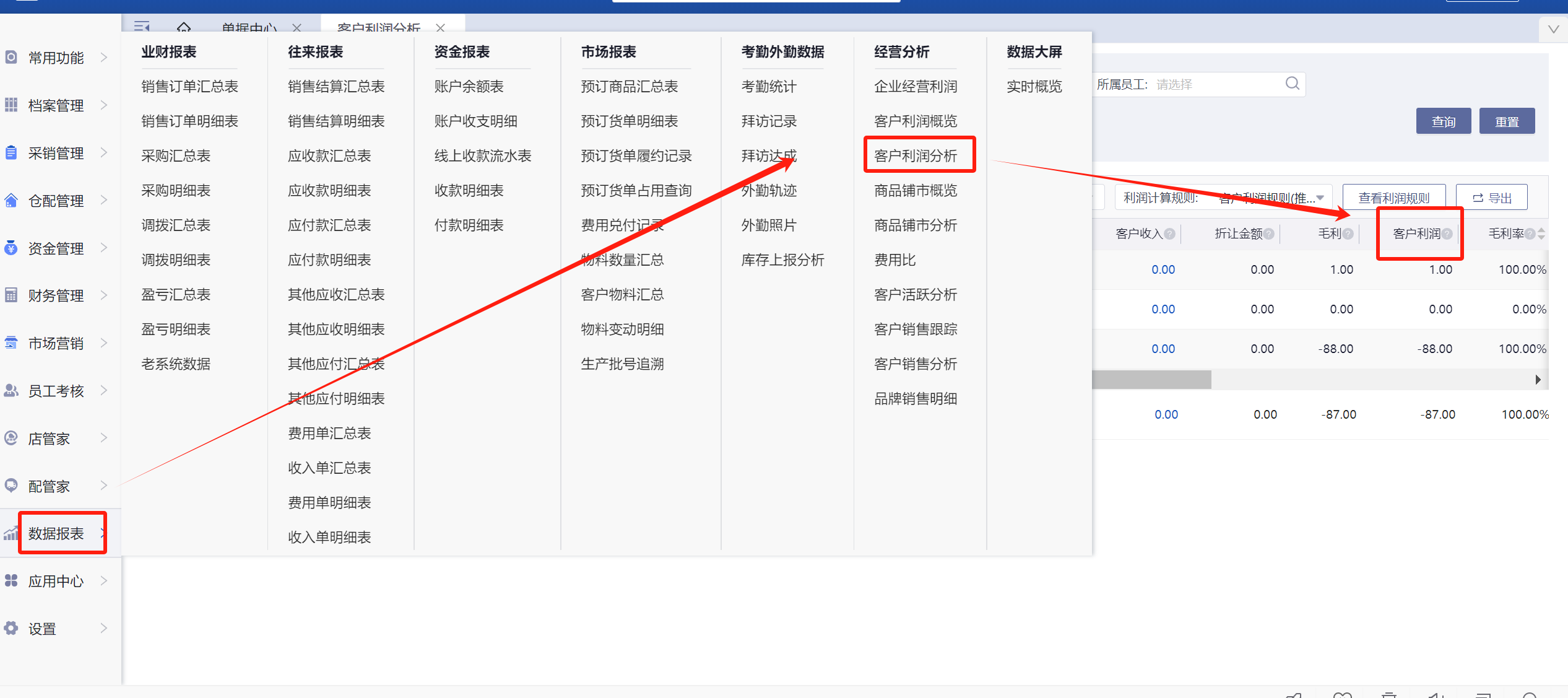Image resolution: width=1568 pixels, height=698 pixels.
Task: Open 客户利润分析 in 经营分析 menu
Action: pyautogui.click(x=916, y=155)
